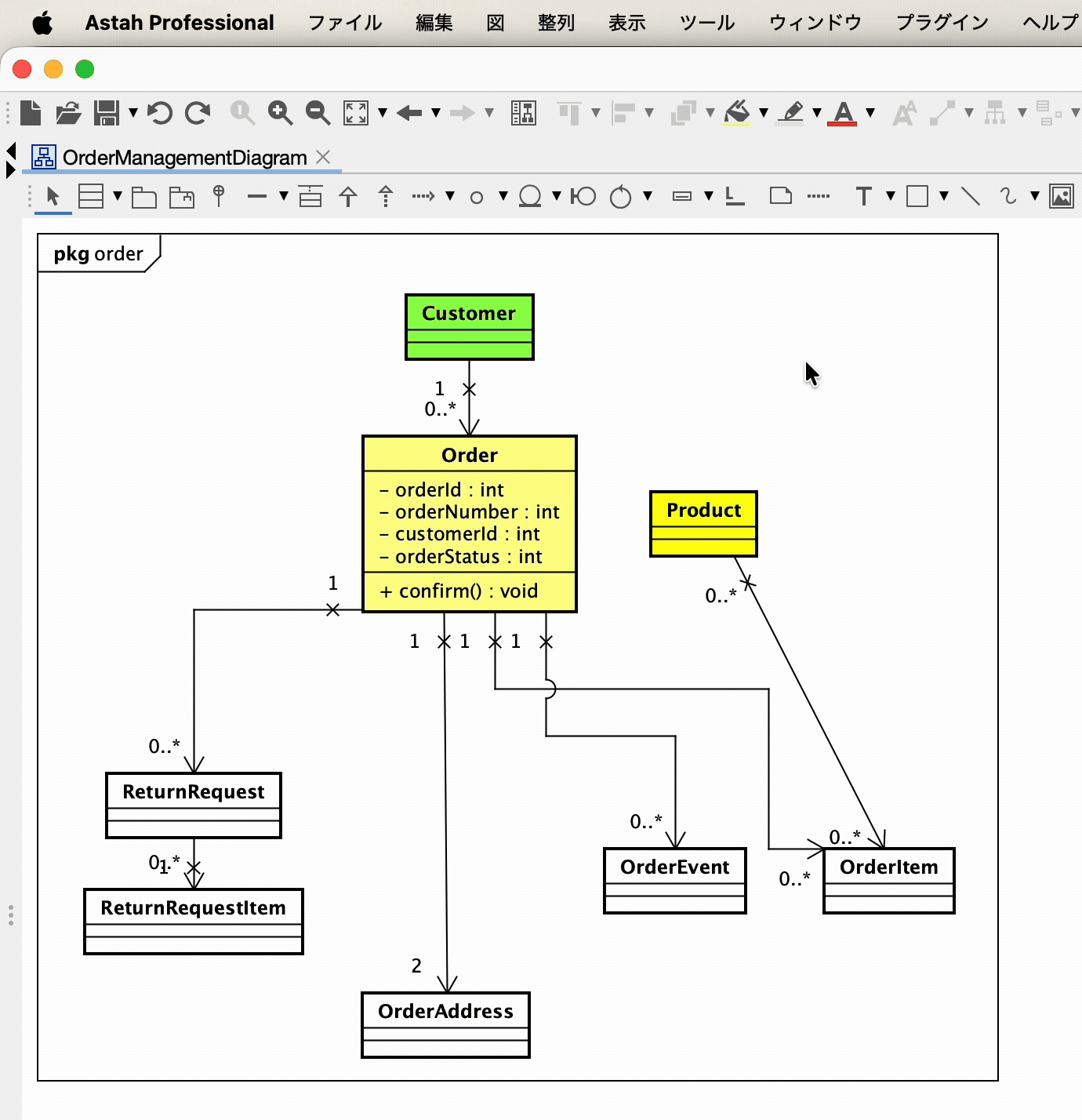Click the Zoom In magnifier icon
Image resolution: width=1082 pixels, height=1120 pixels.
(280, 113)
